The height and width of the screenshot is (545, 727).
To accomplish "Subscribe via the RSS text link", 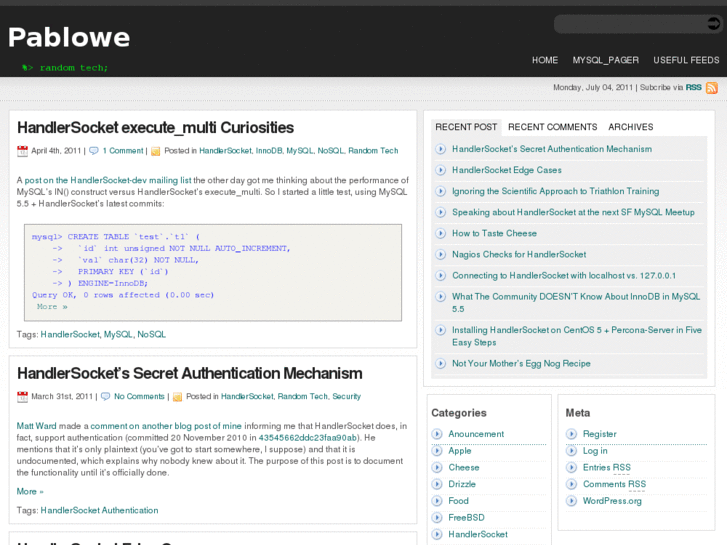I will pos(694,87).
